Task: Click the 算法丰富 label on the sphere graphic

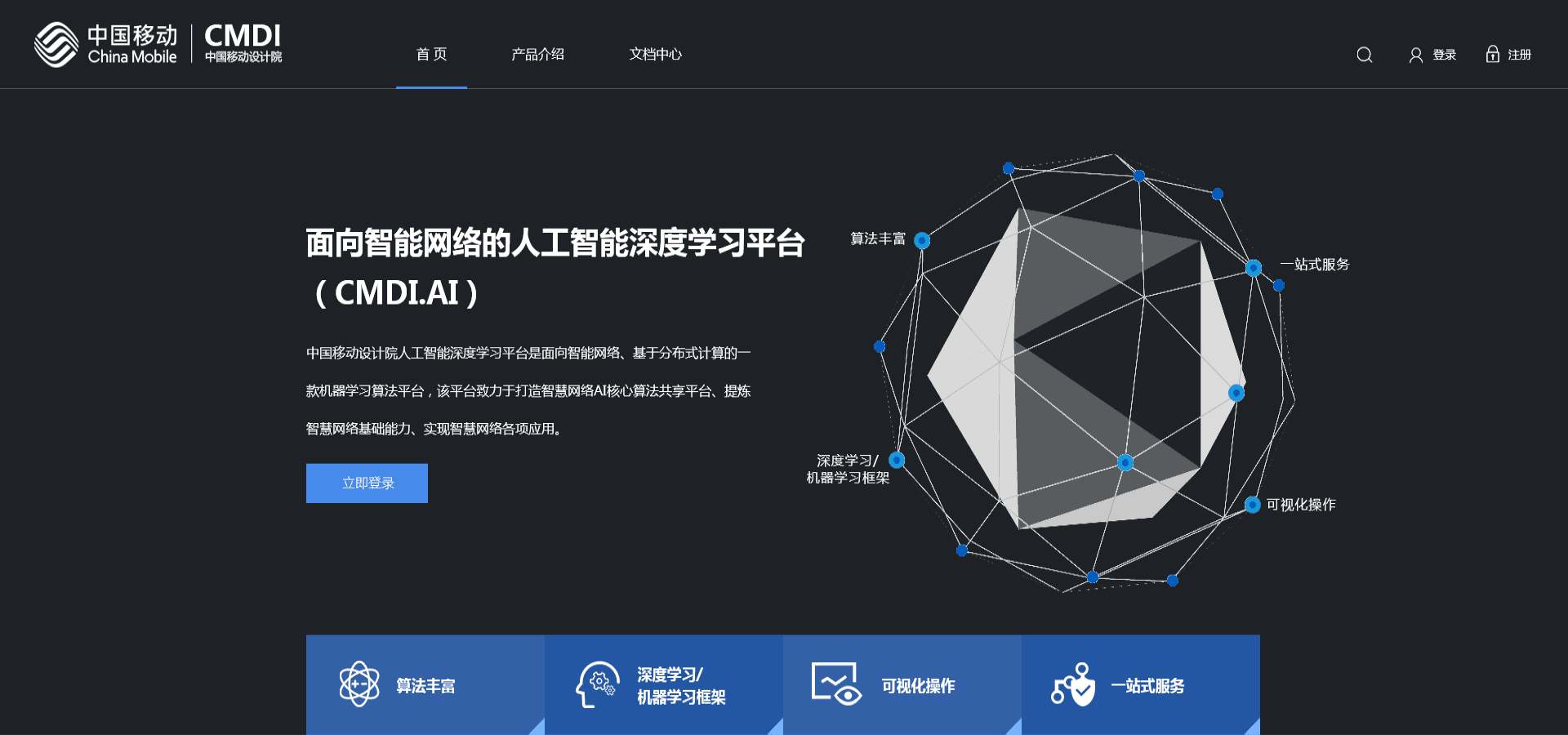Action: (878, 238)
